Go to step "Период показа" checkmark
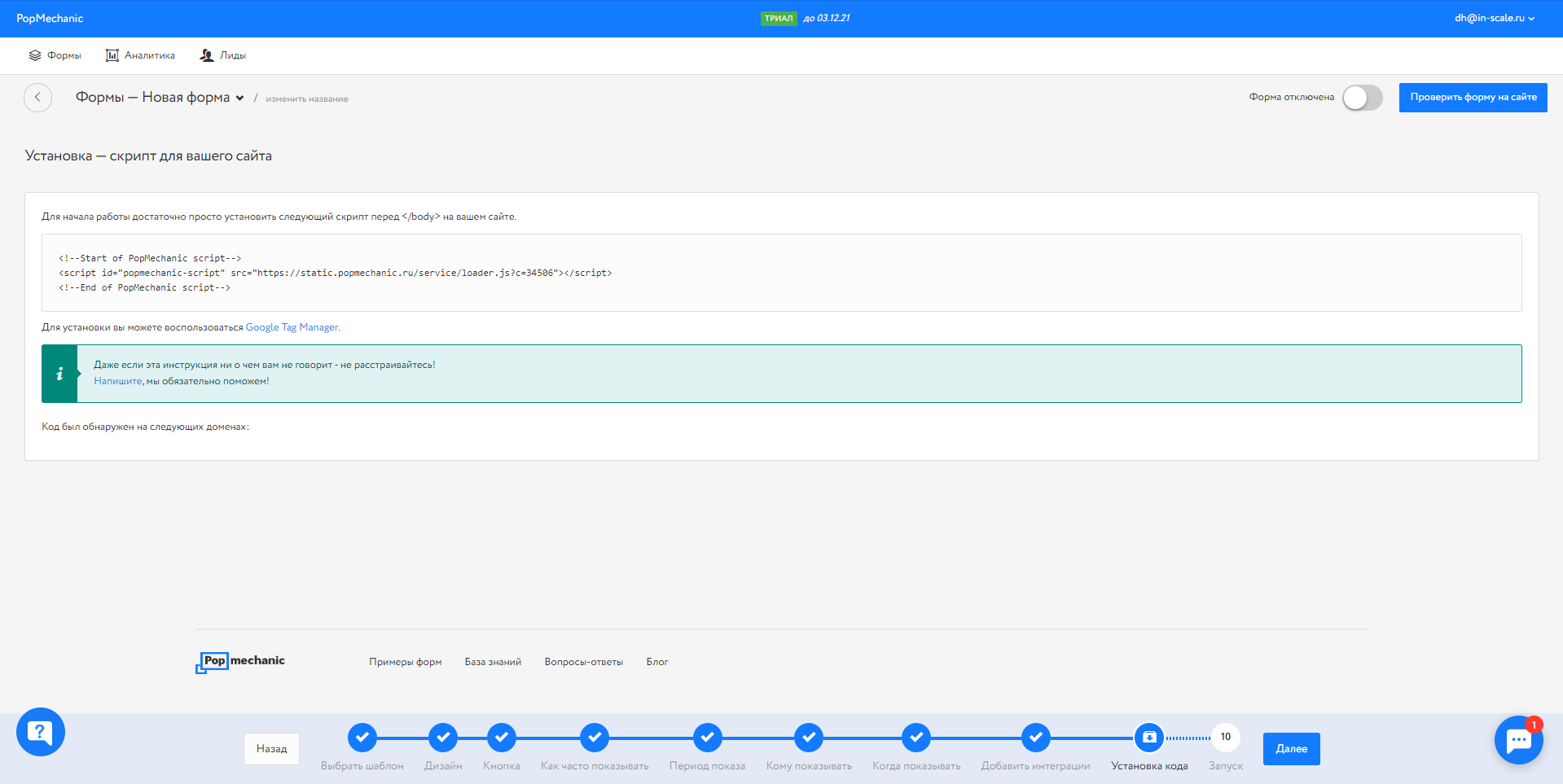This screenshot has height=784, width=1563. [x=708, y=738]
